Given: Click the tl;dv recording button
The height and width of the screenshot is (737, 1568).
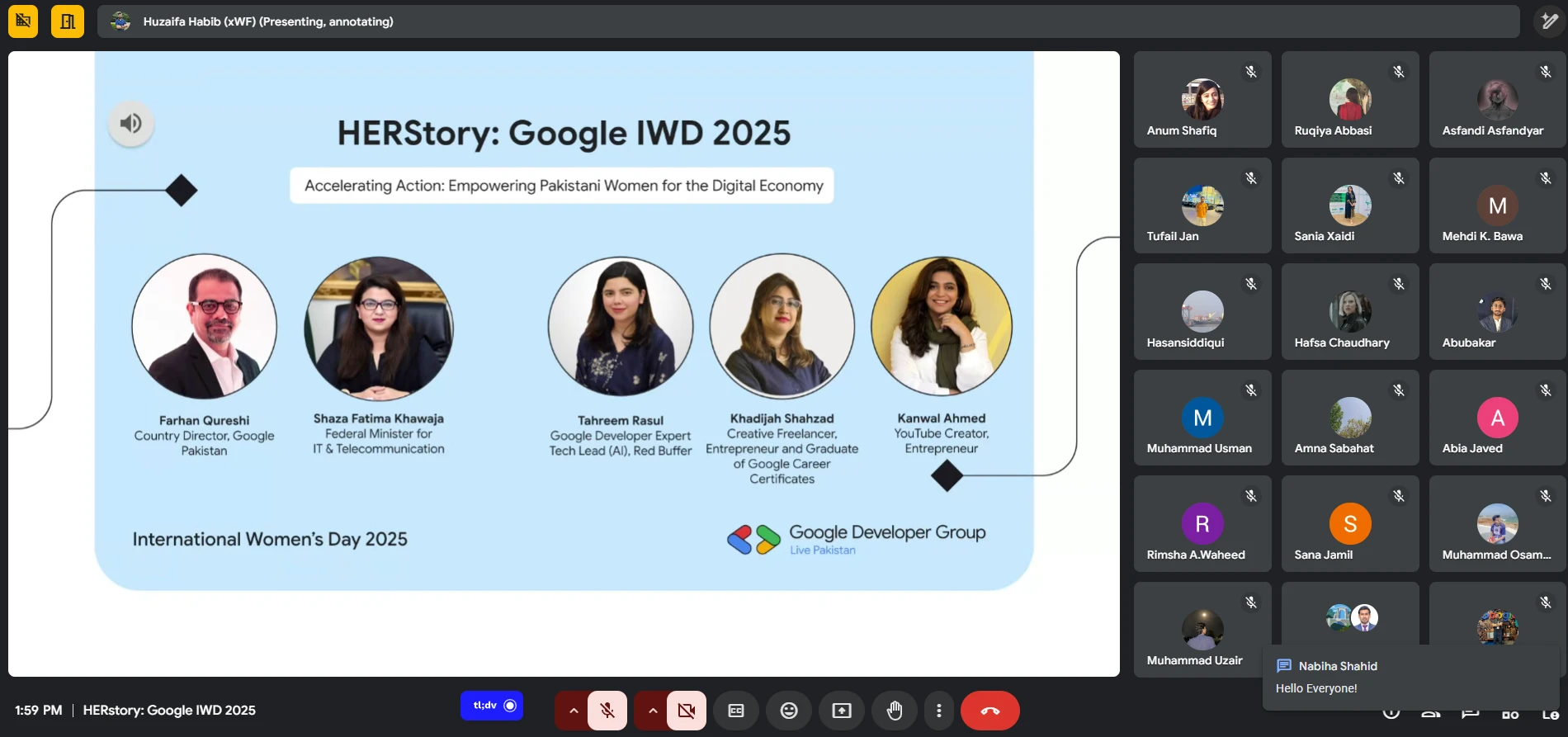Looking at the screenshot, I should [492, 706].
